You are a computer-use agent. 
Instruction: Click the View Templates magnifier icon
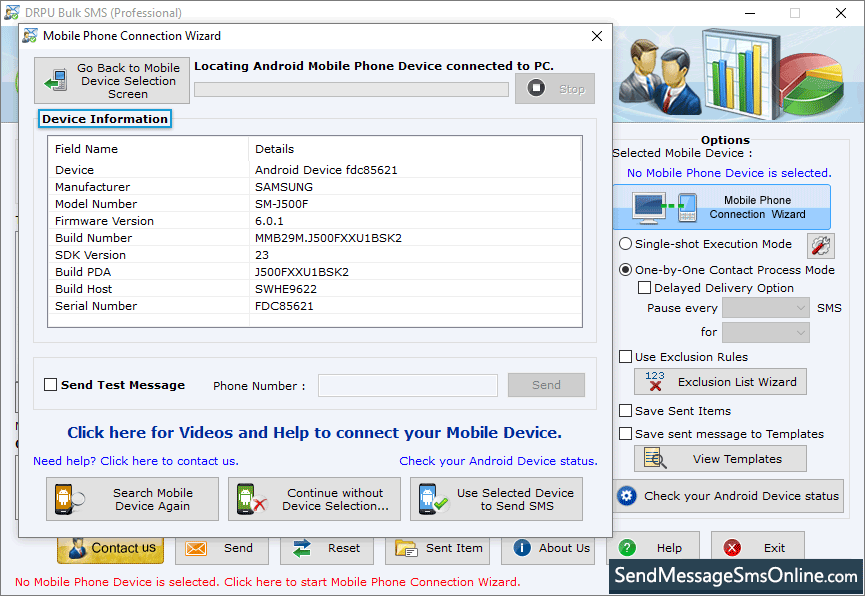pos(655,459)
